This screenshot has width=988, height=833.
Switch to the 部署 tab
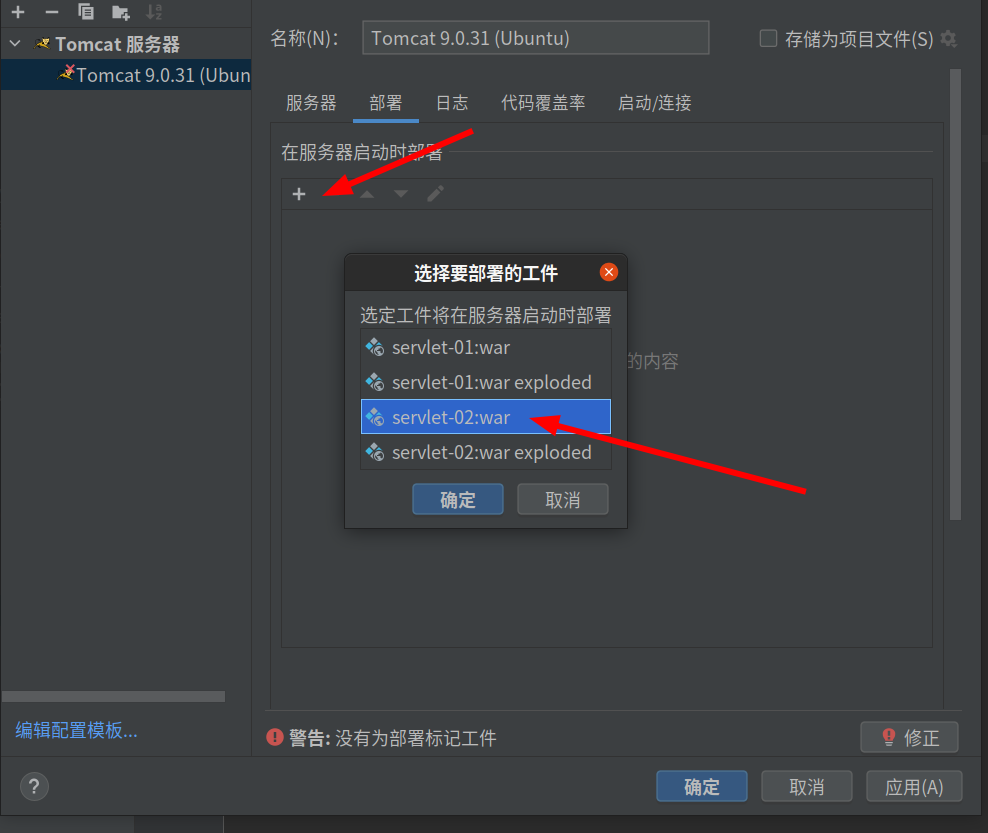pos(386,103)
